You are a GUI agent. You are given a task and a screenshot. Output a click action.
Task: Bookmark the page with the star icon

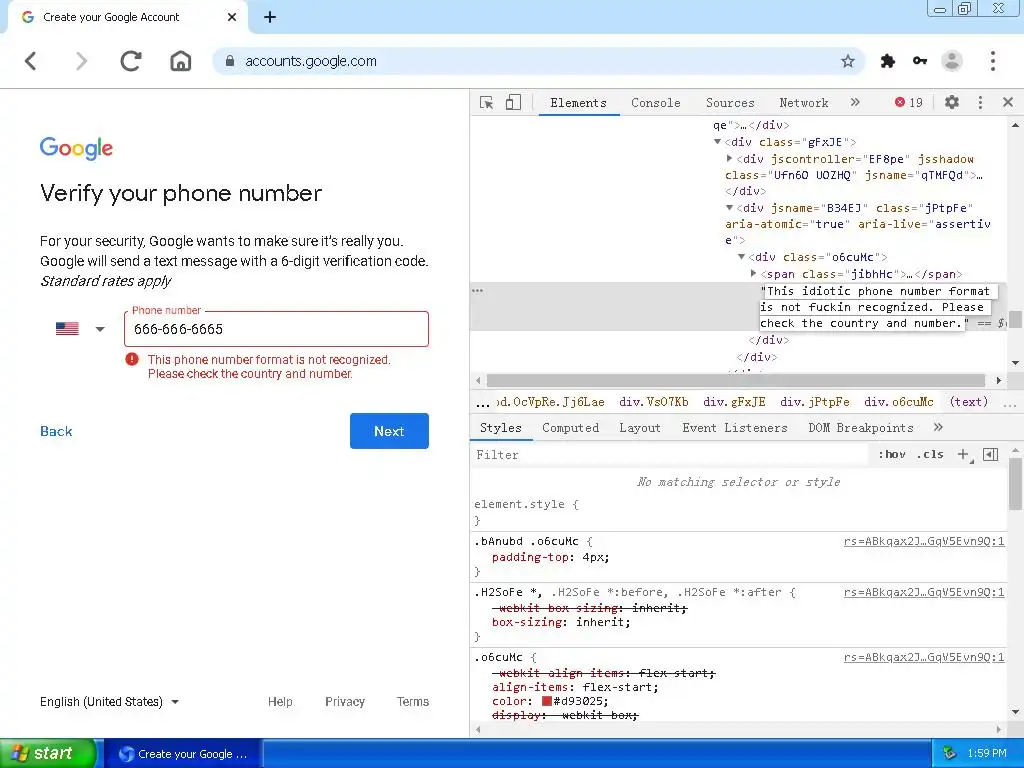pos(848,61)
